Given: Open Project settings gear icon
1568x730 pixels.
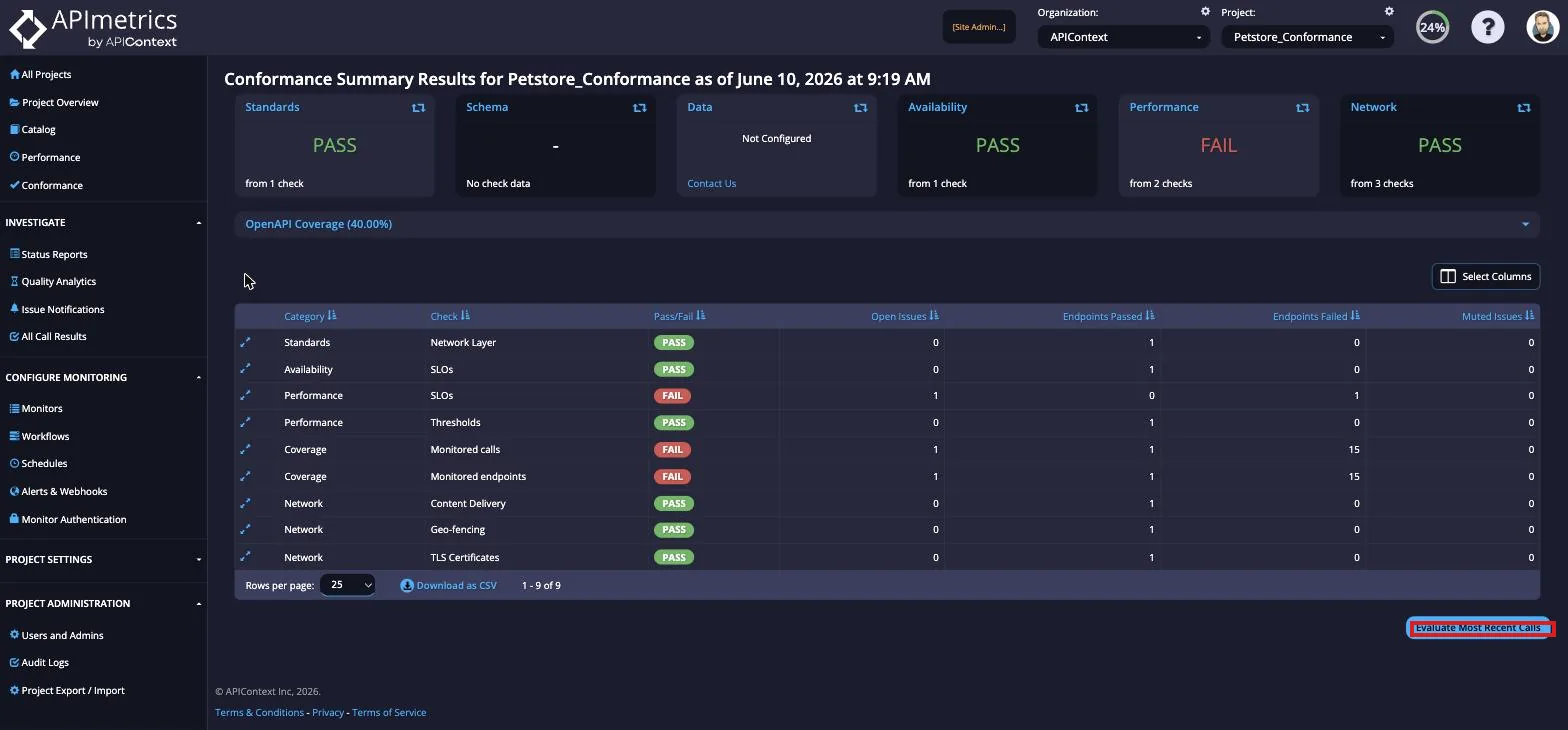Looking at the screenshot, I should point(1389,12).
